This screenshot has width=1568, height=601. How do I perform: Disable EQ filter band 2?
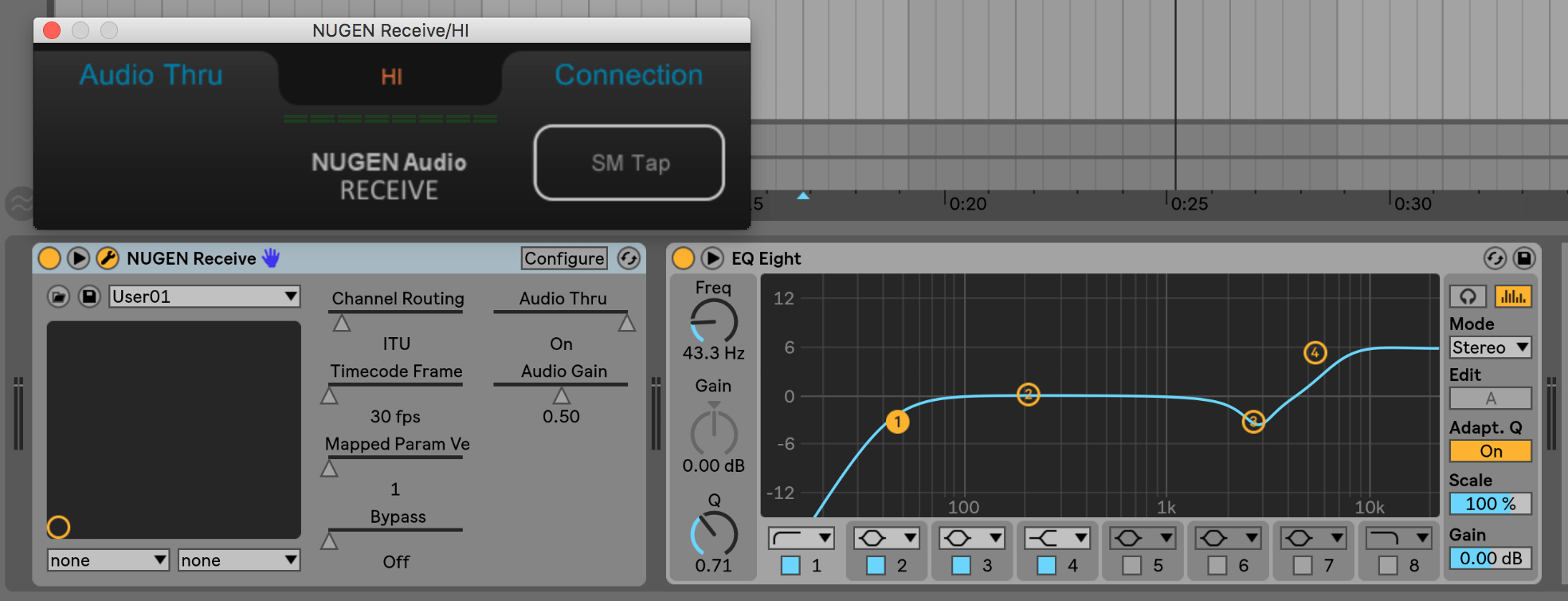(x=876, y=565)
